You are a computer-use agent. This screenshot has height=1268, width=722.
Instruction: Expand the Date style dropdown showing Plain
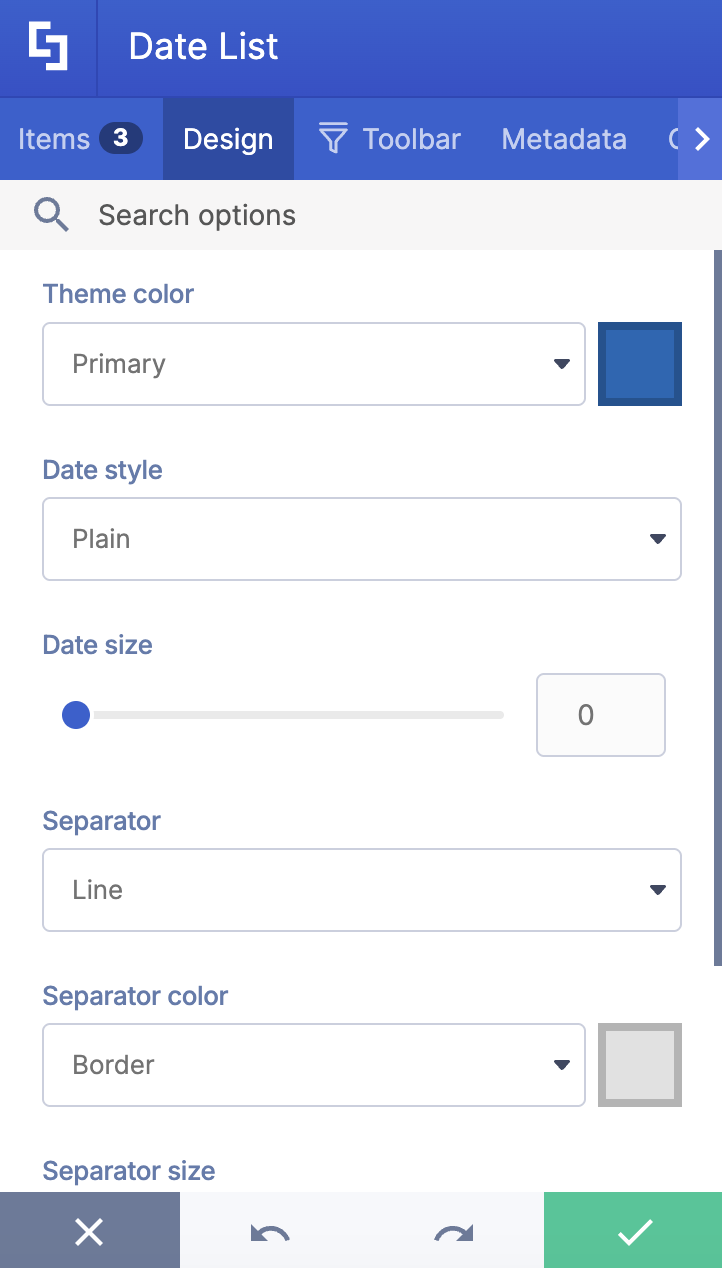(x=362, y=539)
